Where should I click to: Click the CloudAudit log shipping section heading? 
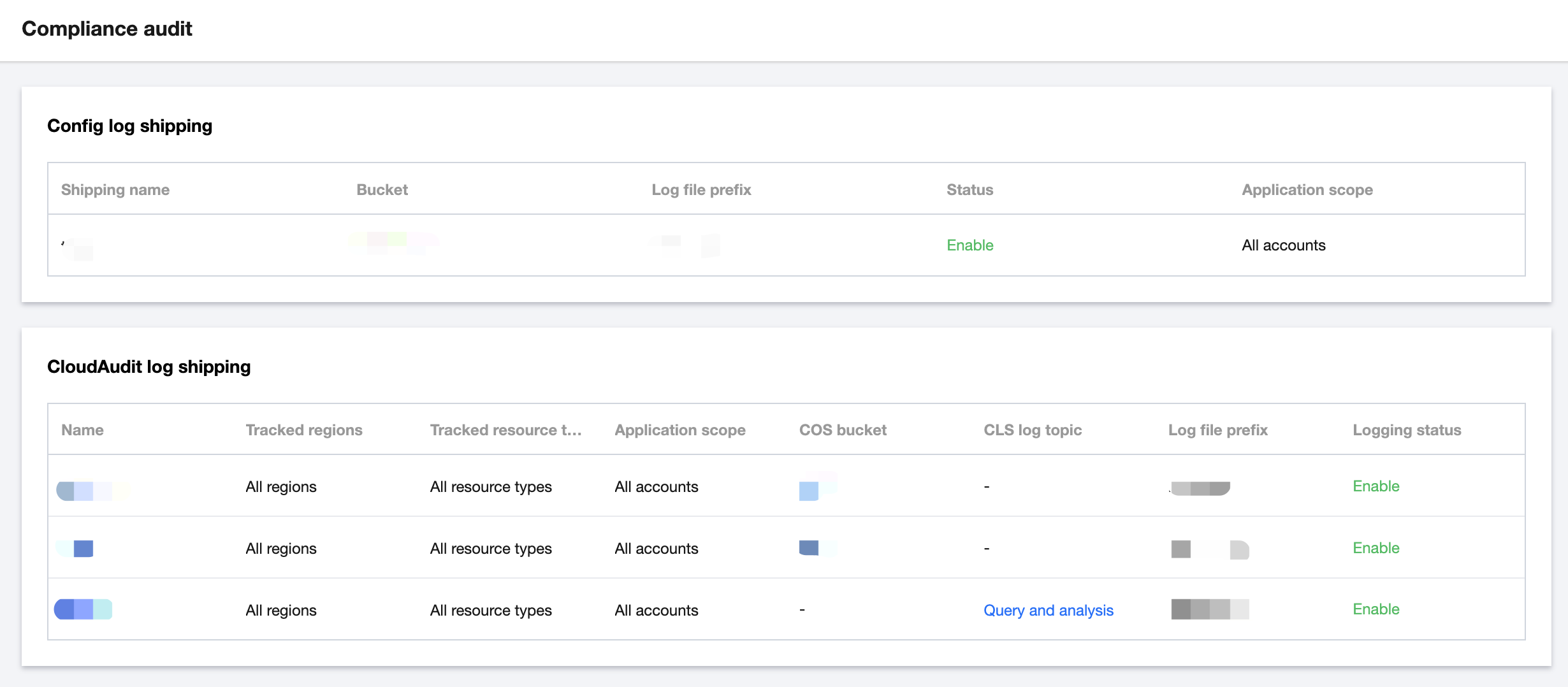[149, 366]
